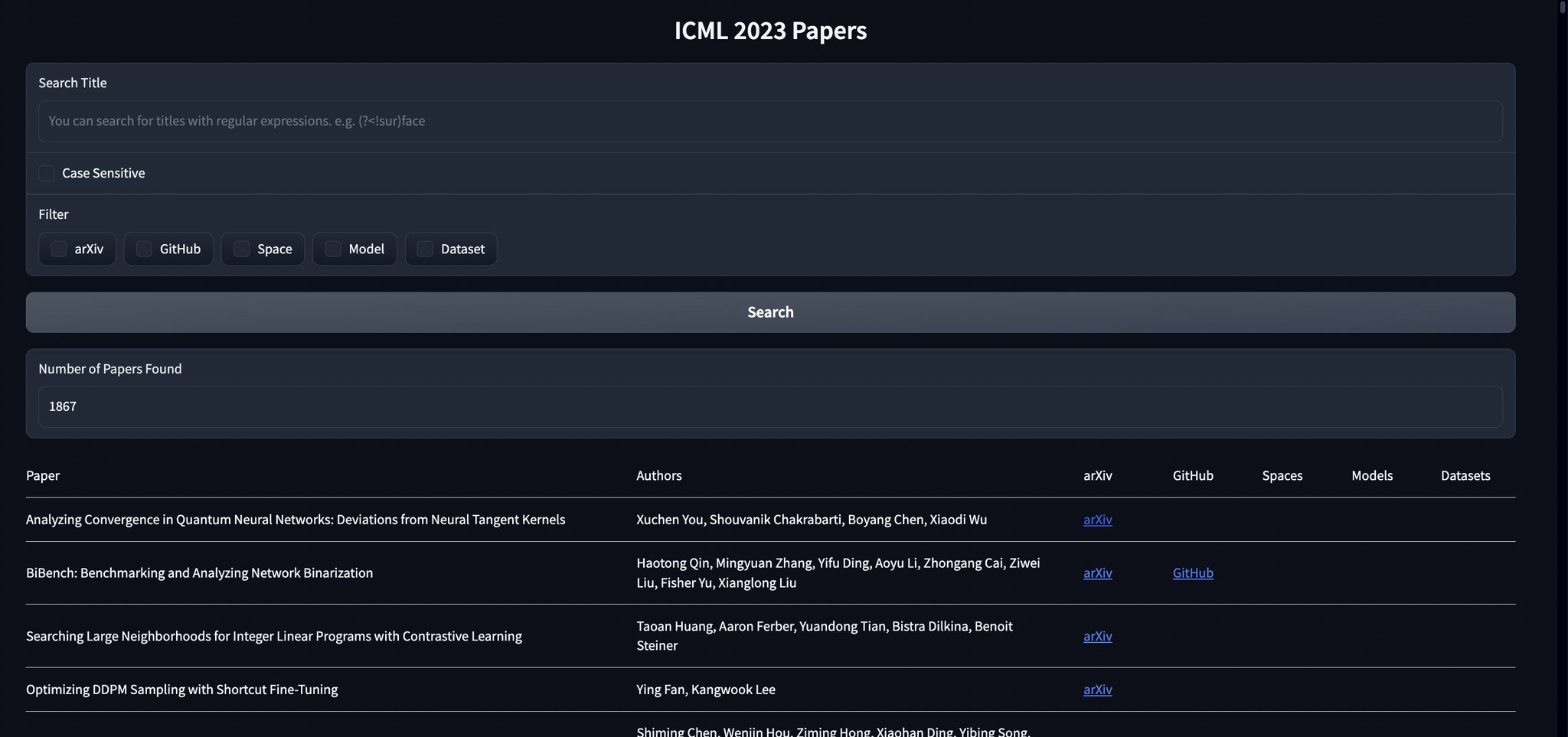Open GitHub link for BiBench paper

tap(1193, 573)
